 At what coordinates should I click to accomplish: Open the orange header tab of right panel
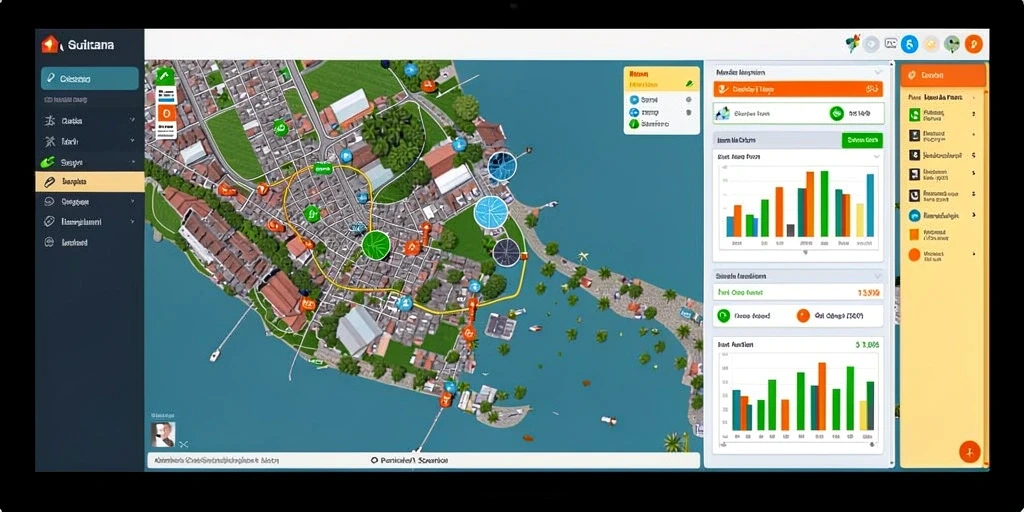[x=943, y=76]
